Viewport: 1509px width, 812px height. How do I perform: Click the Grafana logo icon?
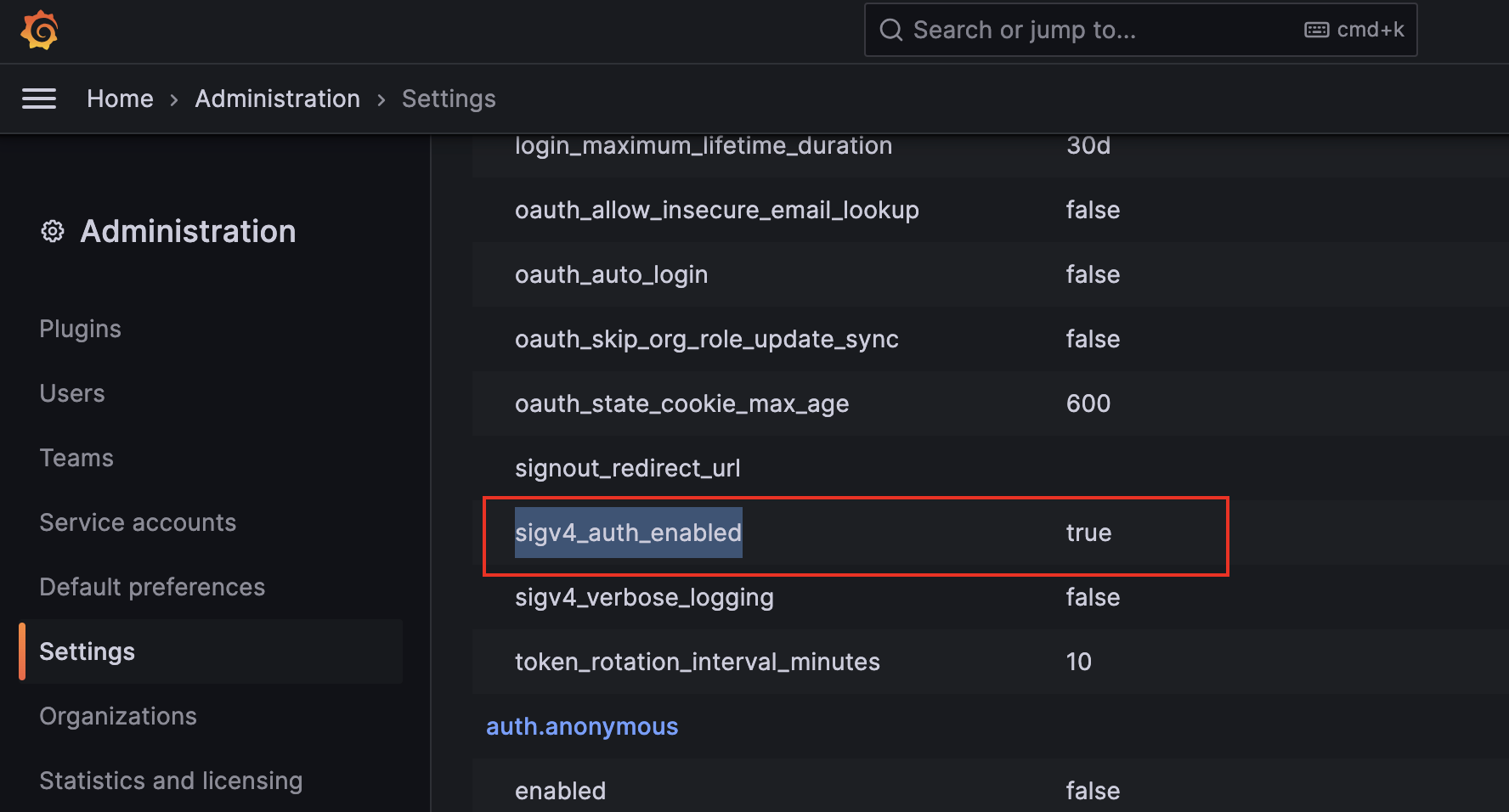[39, 31]
